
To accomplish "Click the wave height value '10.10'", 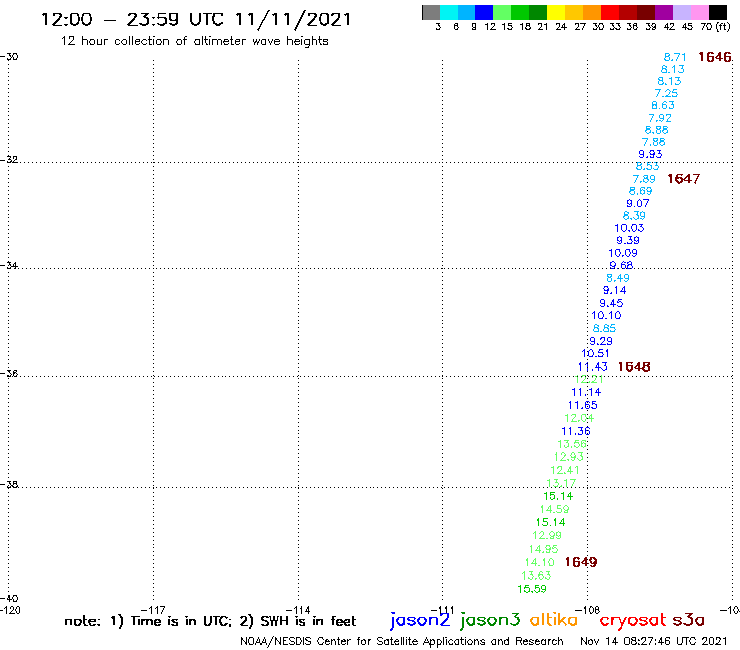I will [x=606, y=315].
